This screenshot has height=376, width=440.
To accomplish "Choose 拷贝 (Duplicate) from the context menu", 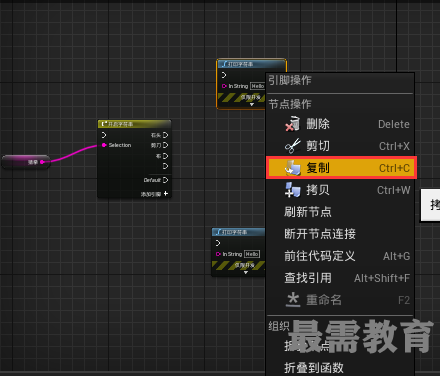I will click(x=340, y=190).
